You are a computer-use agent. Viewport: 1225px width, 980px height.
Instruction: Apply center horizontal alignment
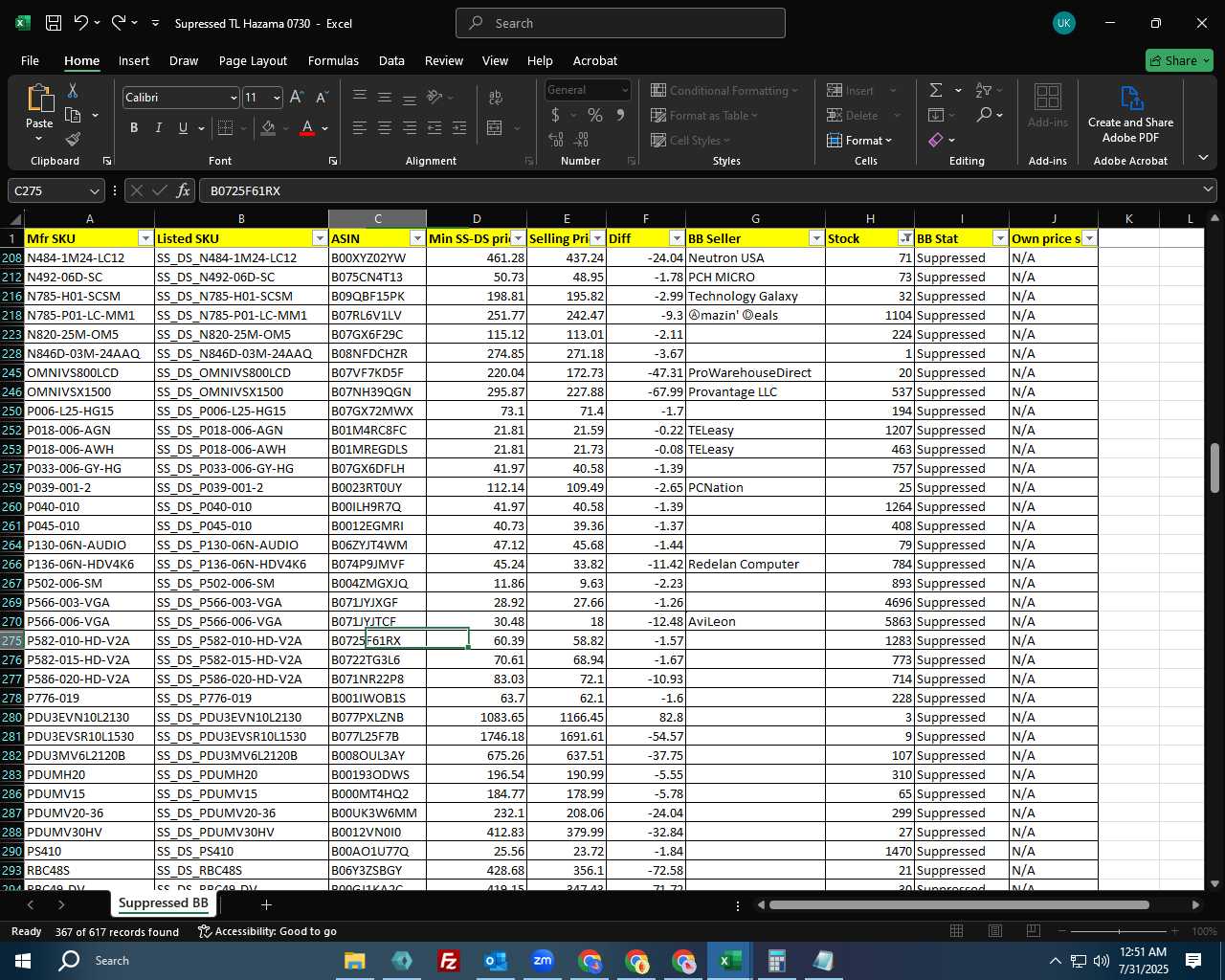384,127
